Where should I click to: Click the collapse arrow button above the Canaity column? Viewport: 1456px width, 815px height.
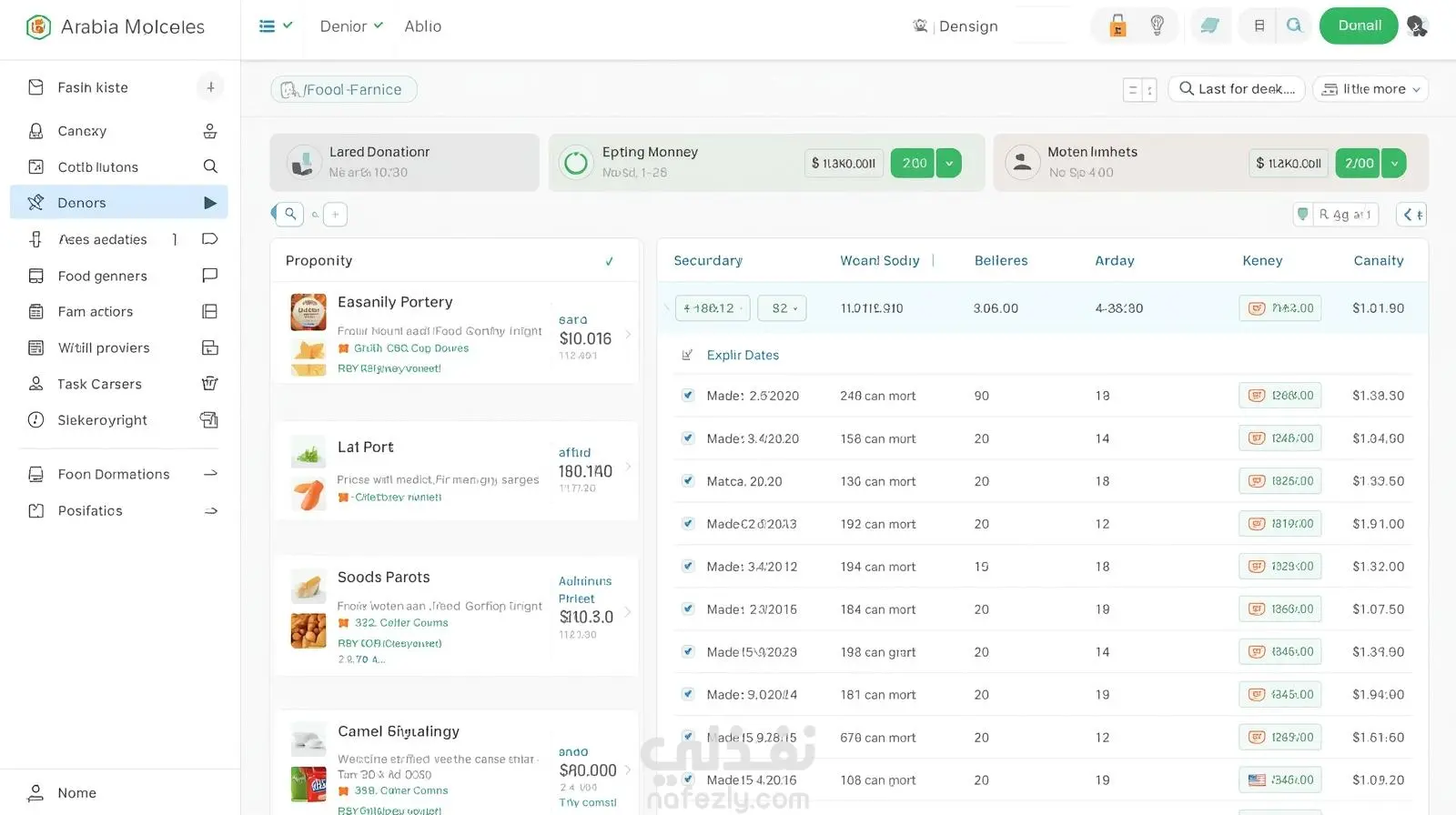(1411, 215)
